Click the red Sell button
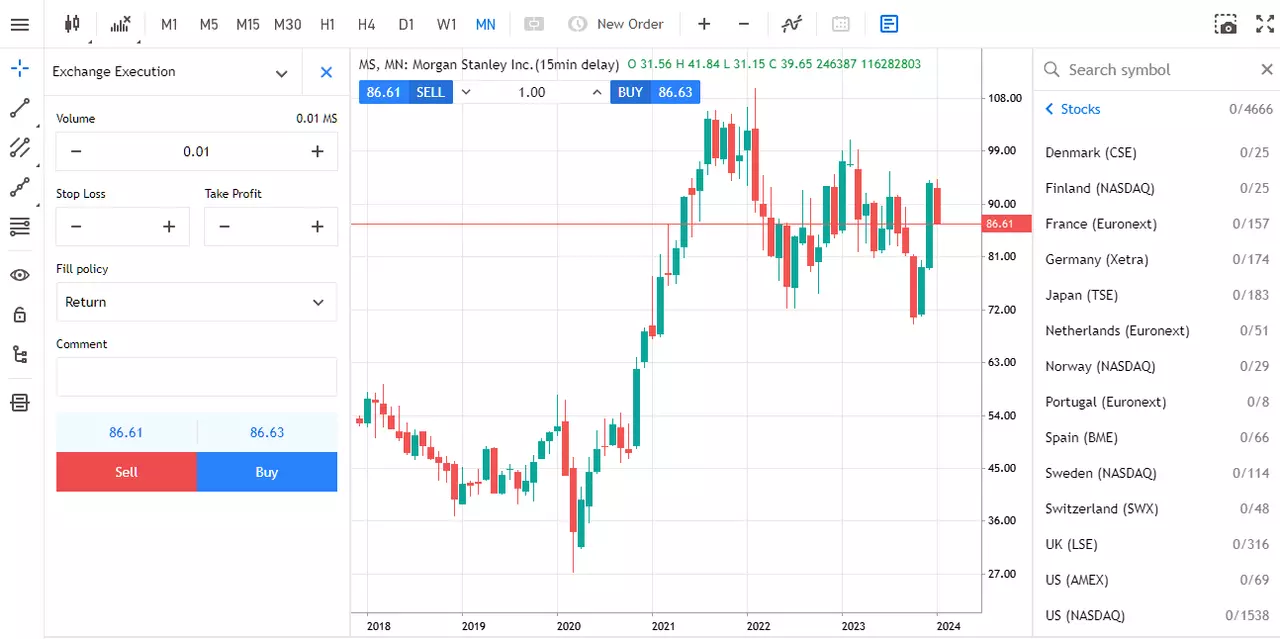 coord(126,472)
